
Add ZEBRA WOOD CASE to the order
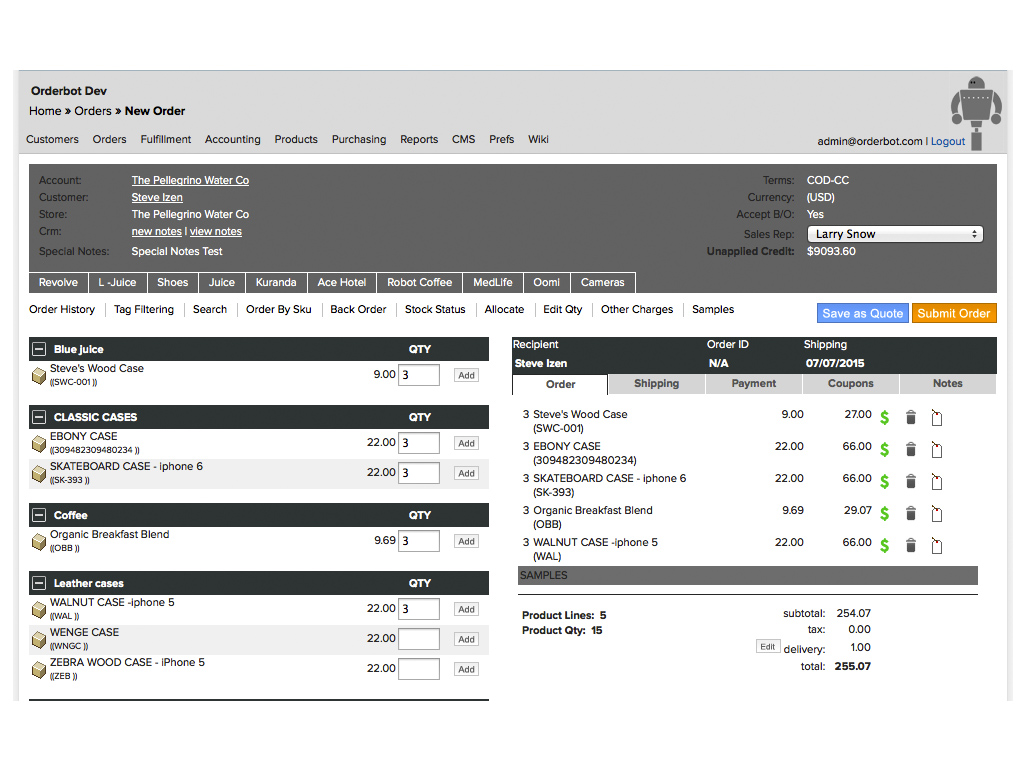pos(466,669)
